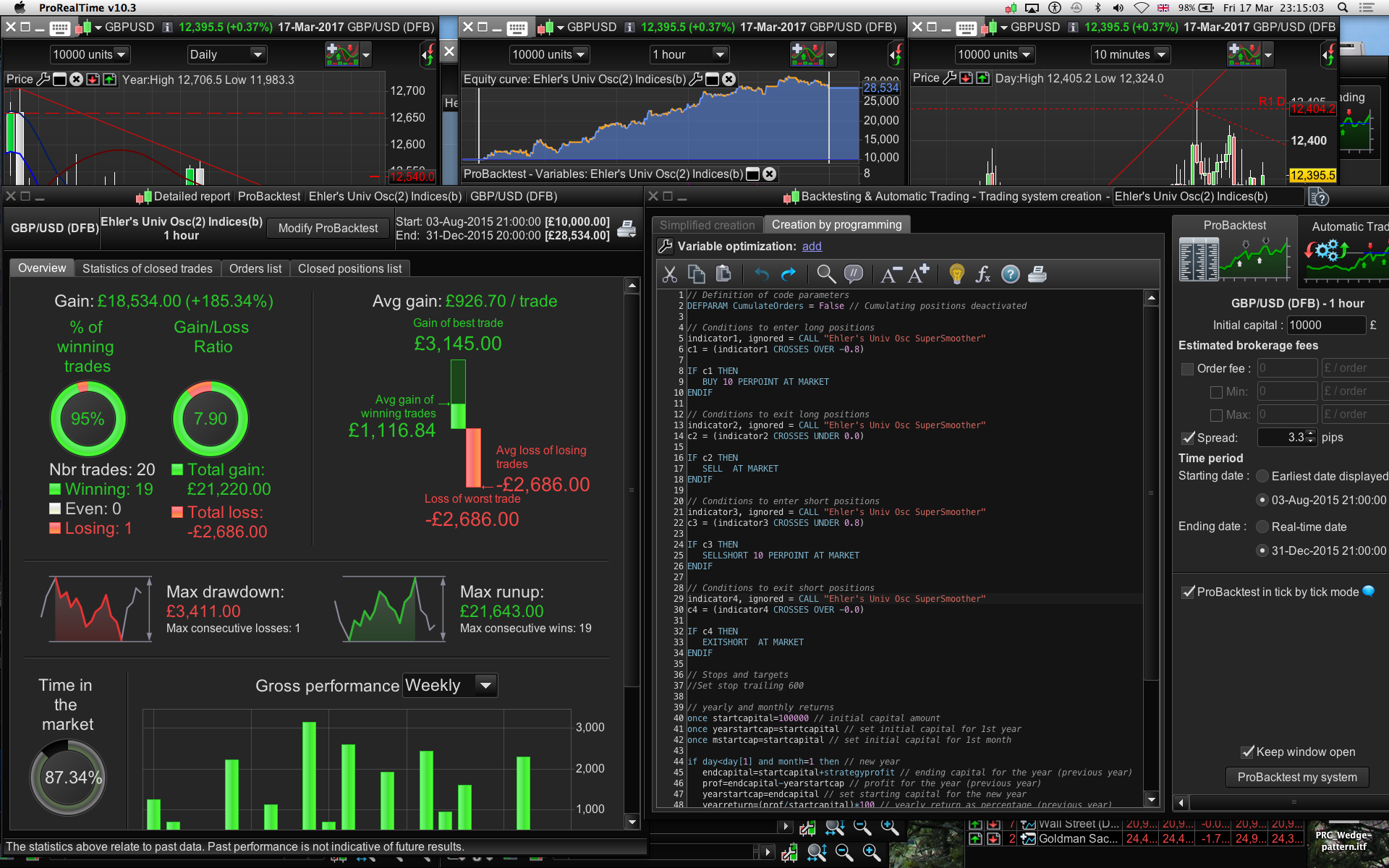
Task: Increase code font size with A+ icon
Action: tap(919, 274)
